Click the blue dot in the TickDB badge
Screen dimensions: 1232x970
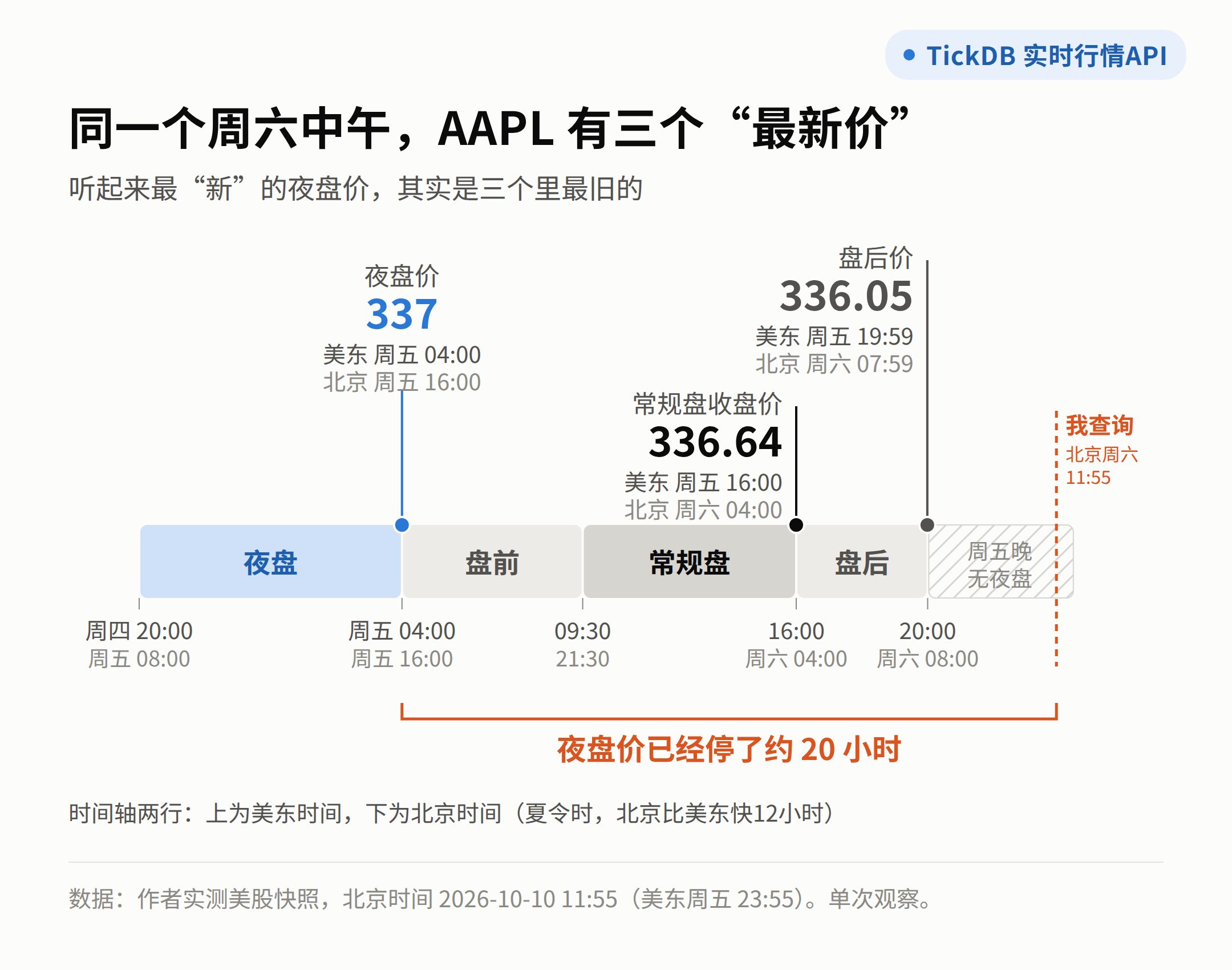[x=909, y=55]
